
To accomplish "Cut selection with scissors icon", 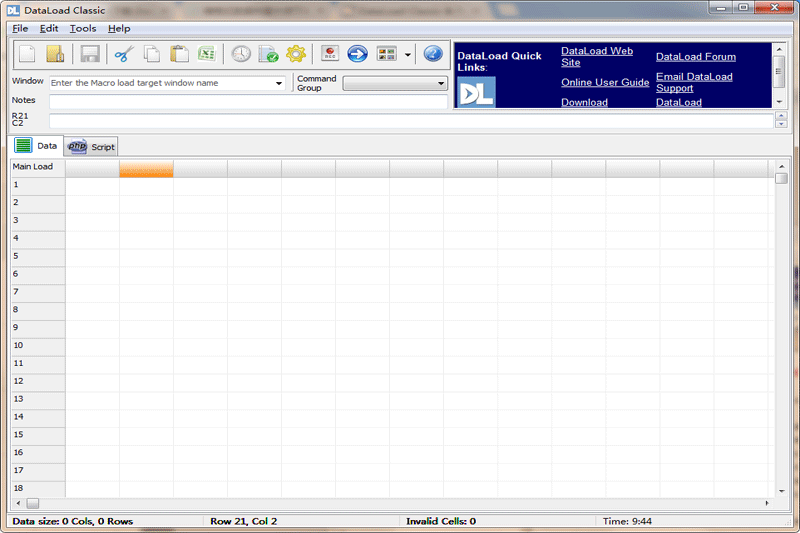I will [x=124, y=54].
